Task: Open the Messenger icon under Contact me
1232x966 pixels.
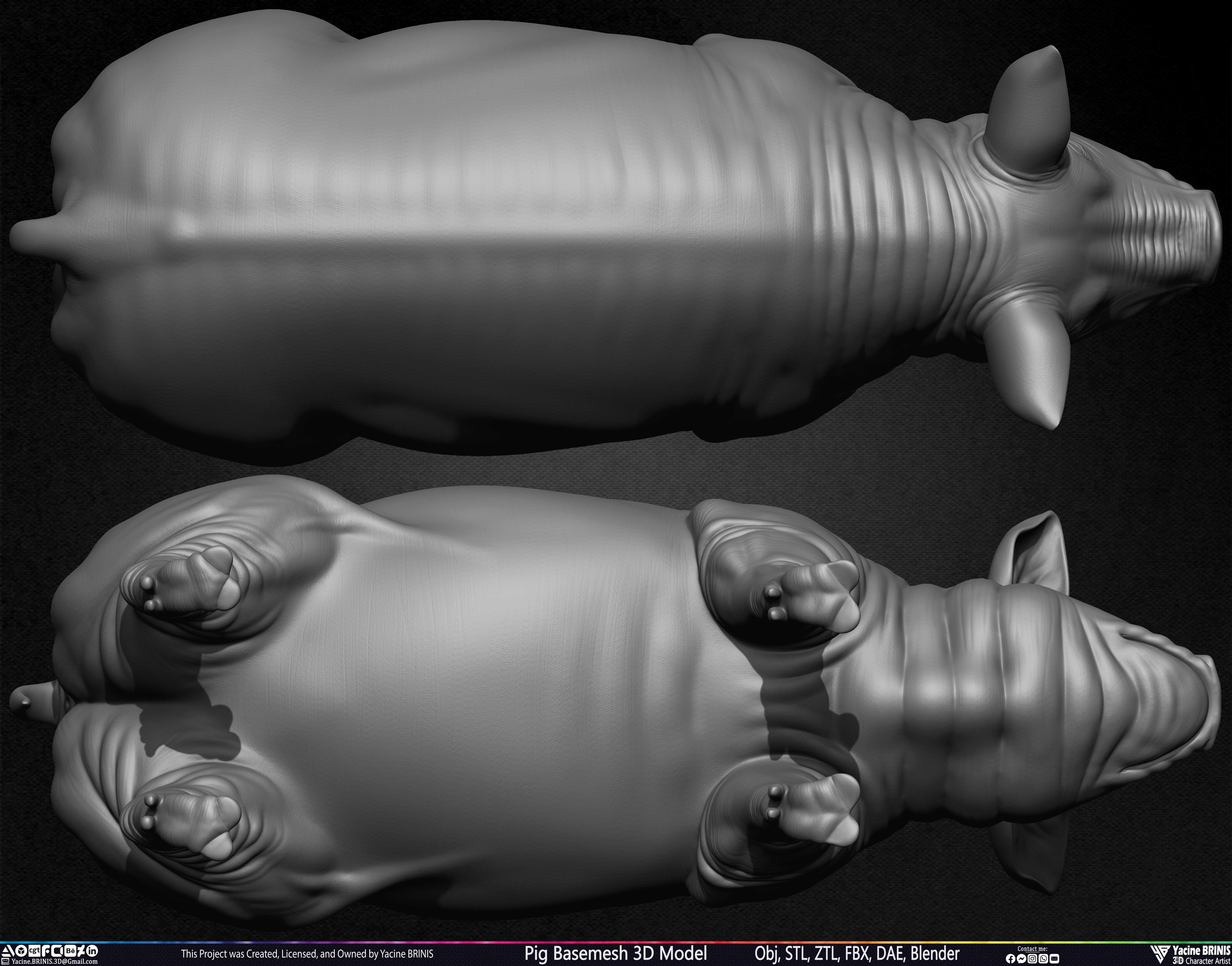Action: click(x=1021, y=959)
